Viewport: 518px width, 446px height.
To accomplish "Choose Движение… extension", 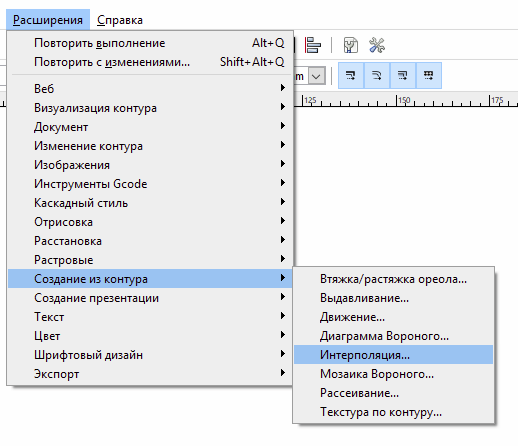I will (x=393, y=317).
